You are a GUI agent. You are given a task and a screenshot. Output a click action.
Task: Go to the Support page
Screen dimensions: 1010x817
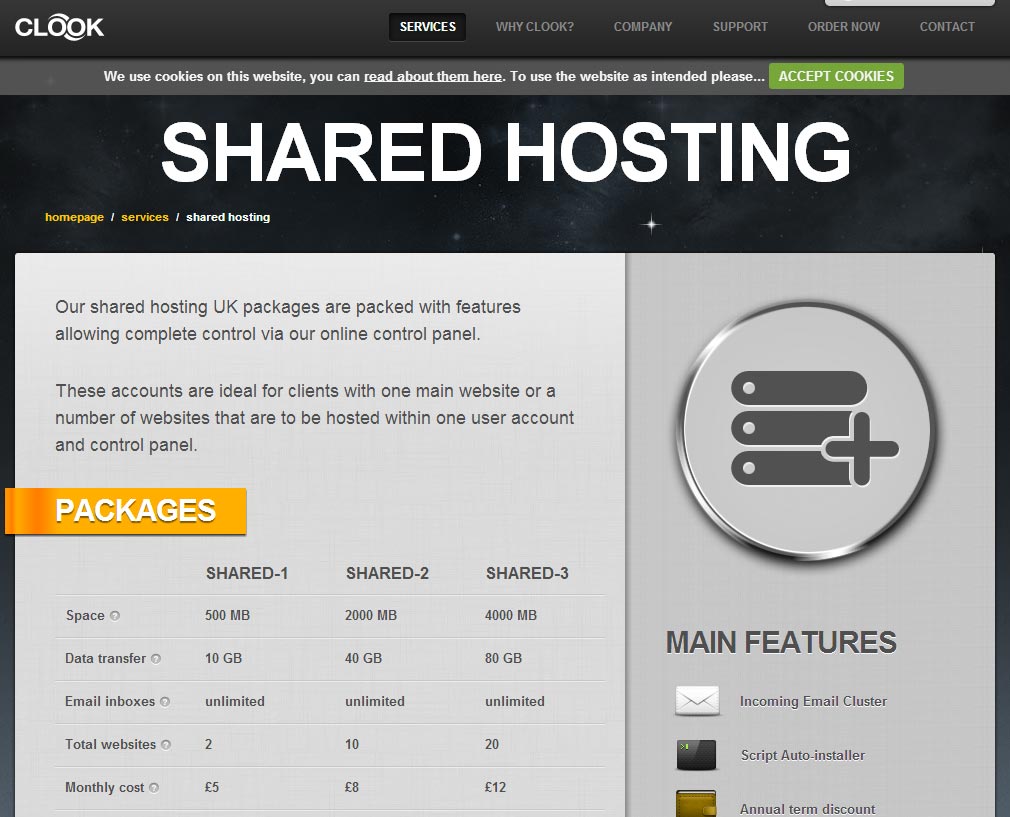pos(740,27)
